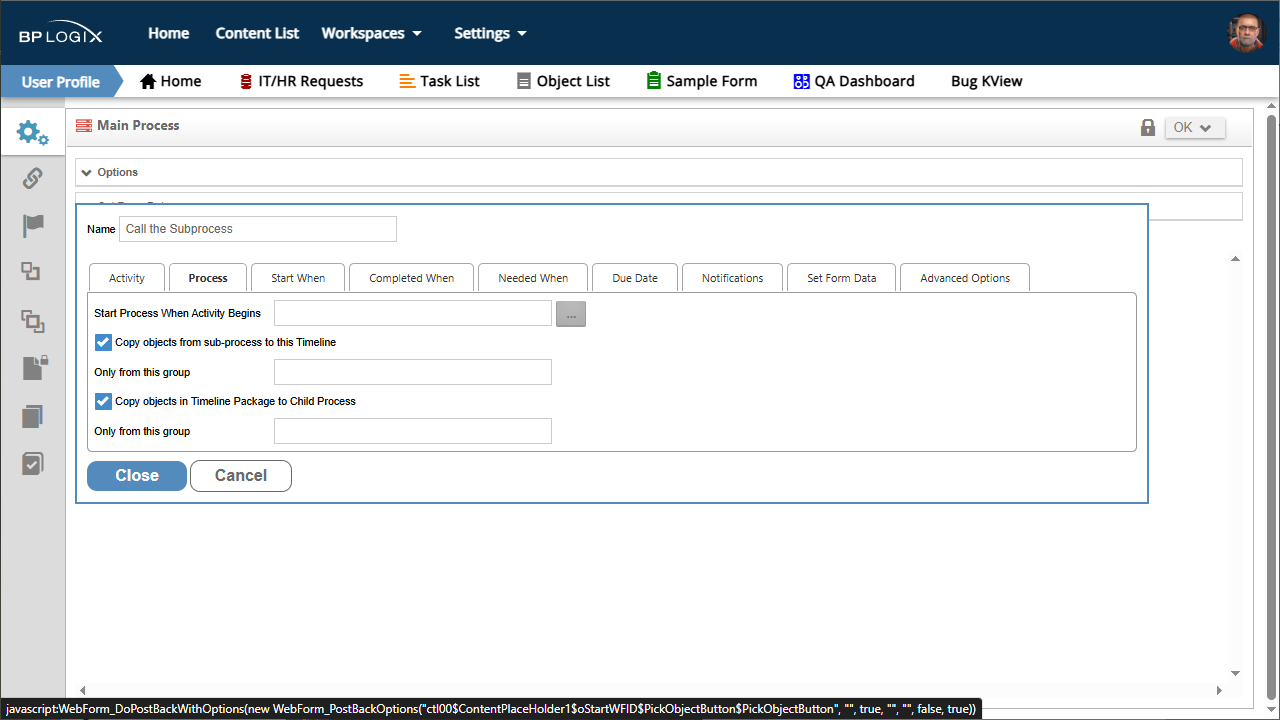
Task: Open the Notifications tab
Action: [x=732, y=278]
